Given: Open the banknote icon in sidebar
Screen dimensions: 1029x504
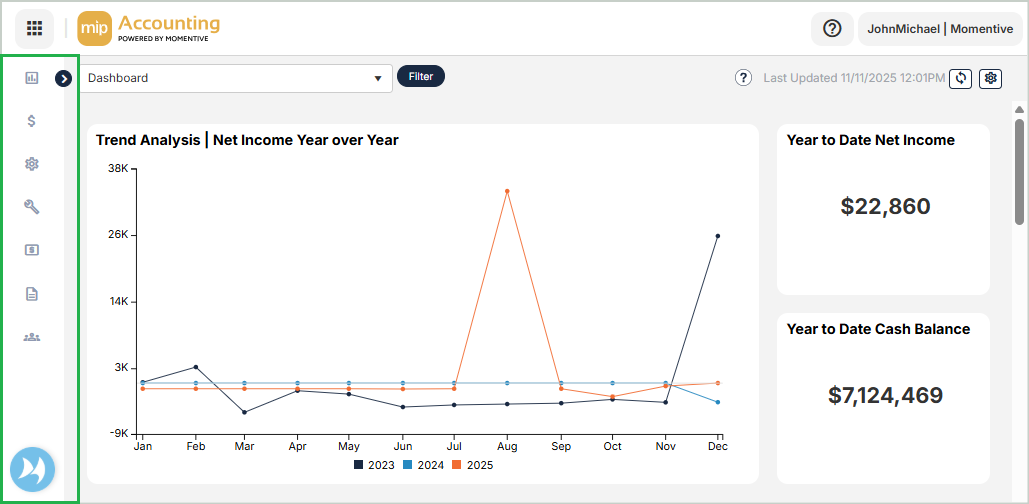Looking at the screenshot, I should coord(32,250).
